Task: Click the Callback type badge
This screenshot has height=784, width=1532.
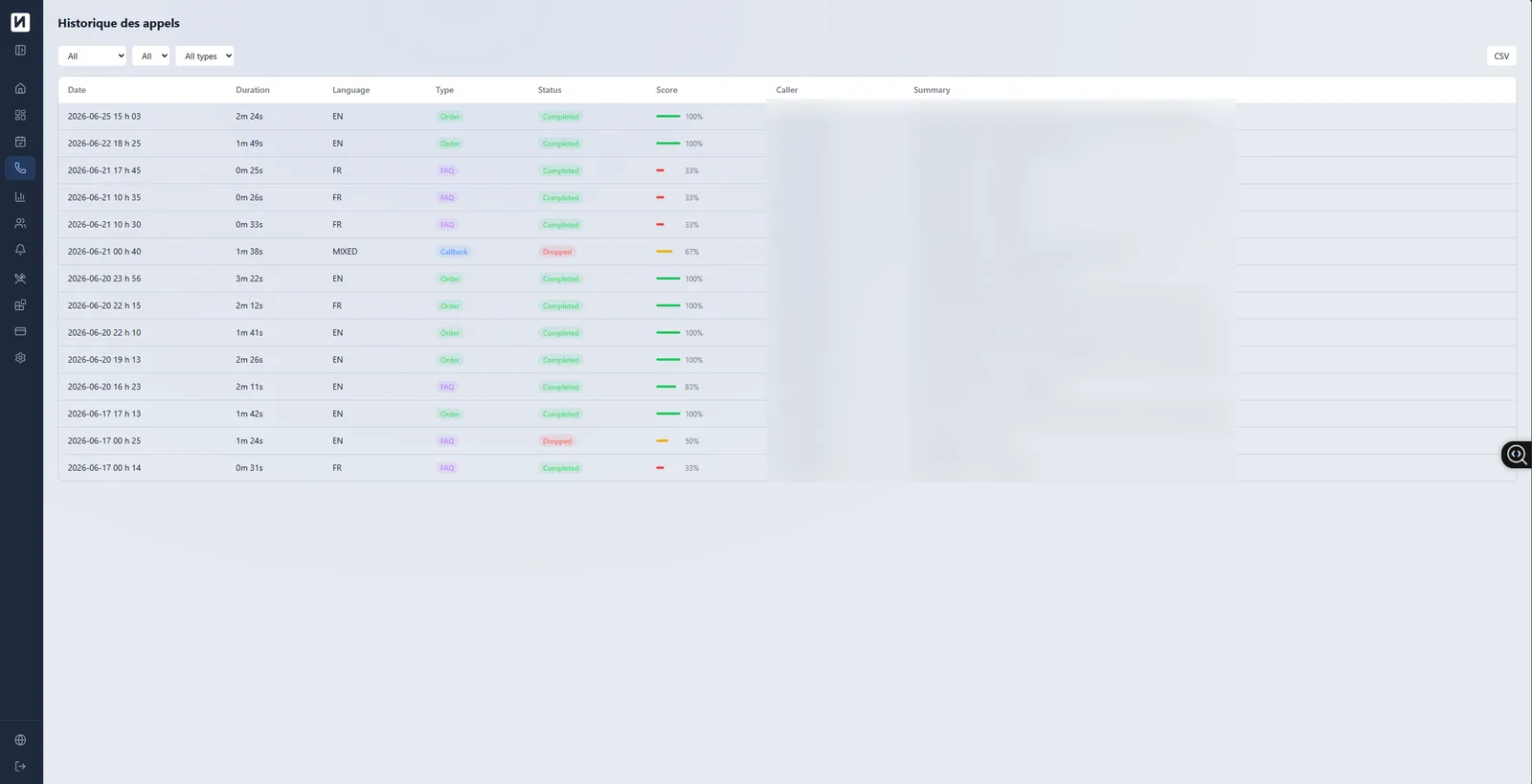Action: (x=454, y=252)
